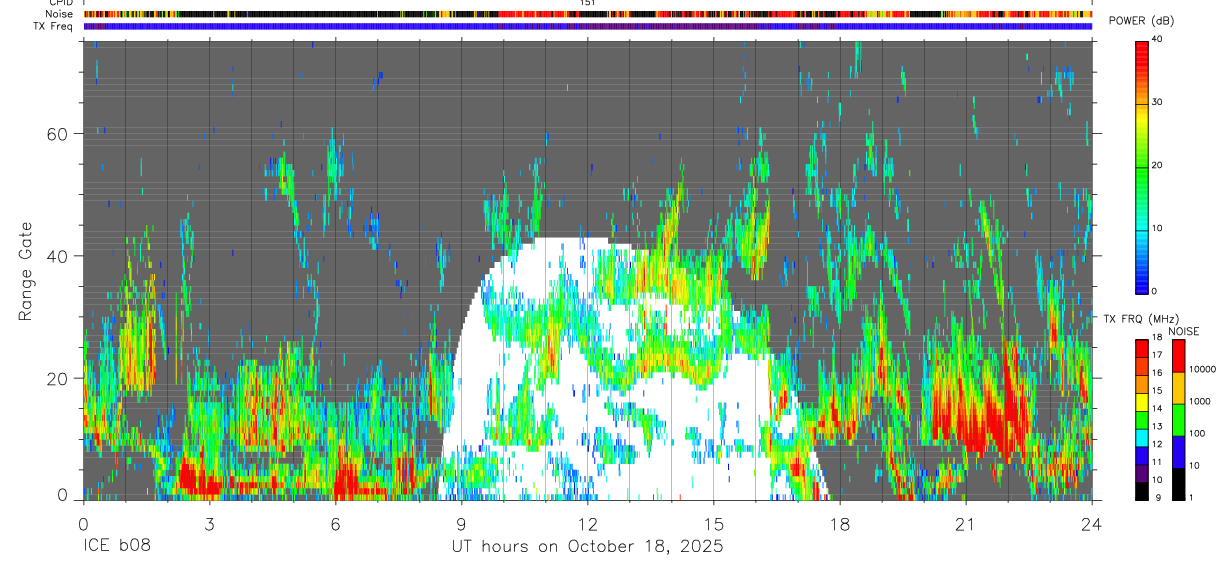Click the blue TX Freq strip above the plot
This screenshot has height=567, width=1228.
(588, 26)
